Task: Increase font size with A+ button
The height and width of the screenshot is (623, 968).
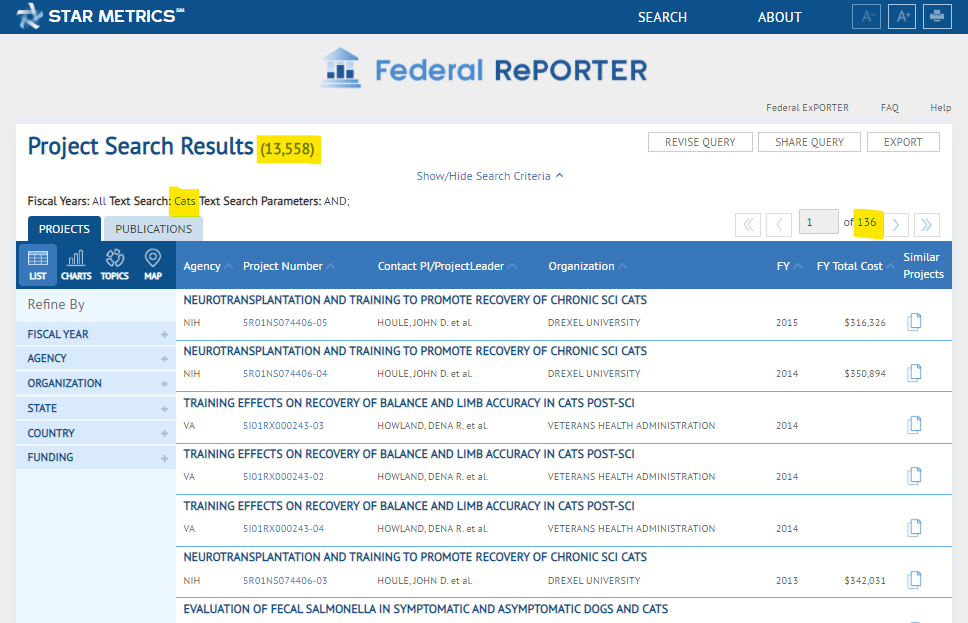Action: (x=902, y=17)
